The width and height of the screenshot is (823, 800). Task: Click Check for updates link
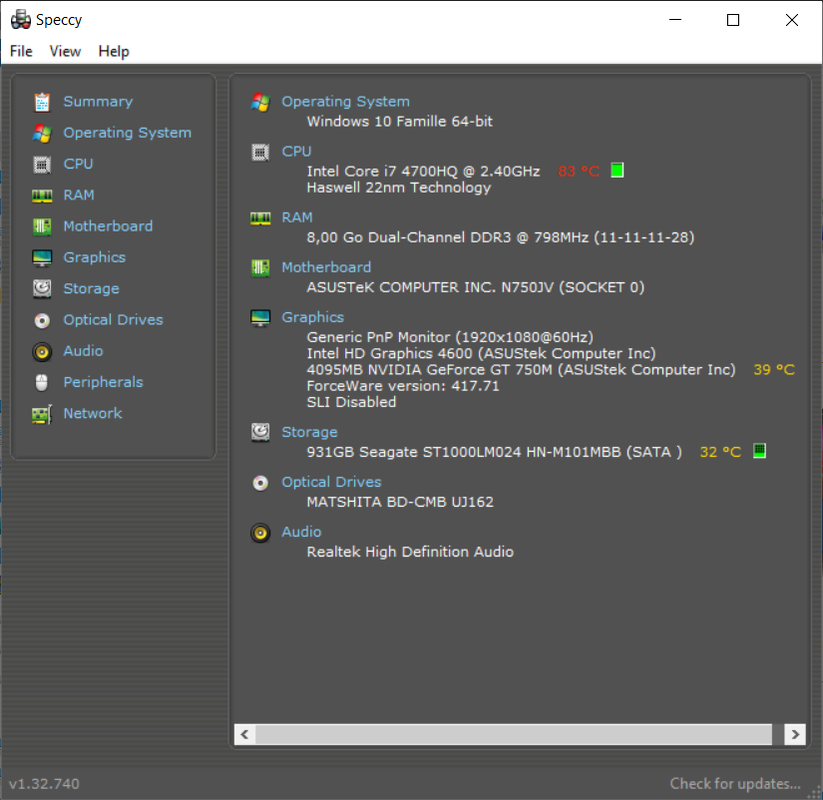[x=735, y=784]
